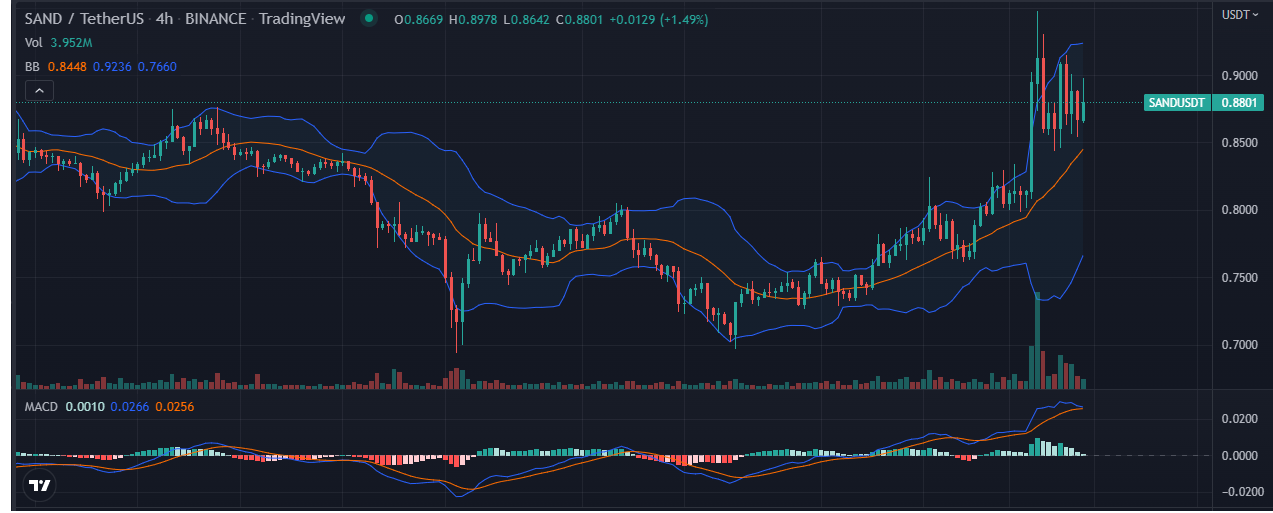1273x513 pixels.
Task: Click the BB basis value 0.8448
Action: 68,66
